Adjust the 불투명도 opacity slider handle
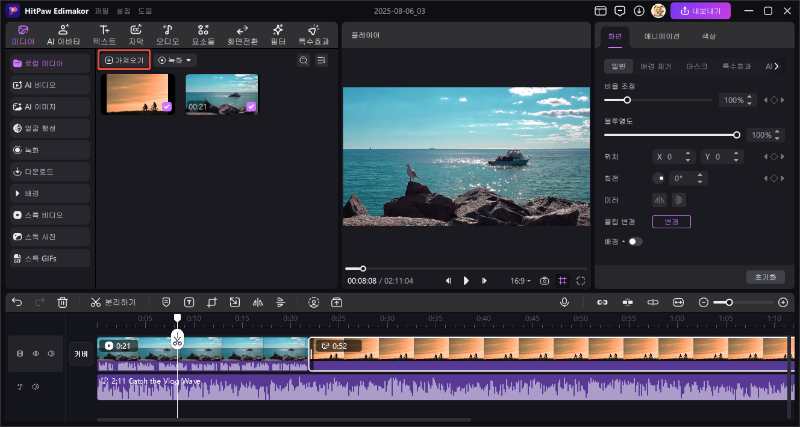This screenshot has height=427, width=800. click(736, 135)
